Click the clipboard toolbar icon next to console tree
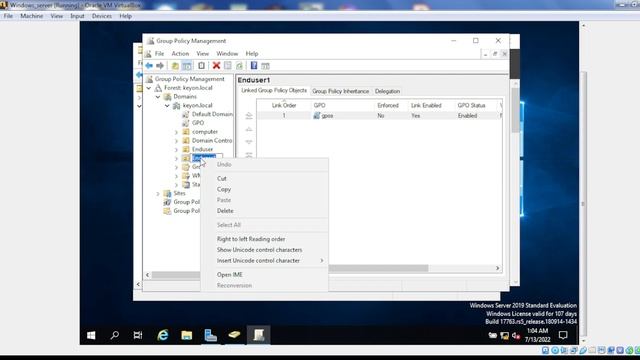 [202, 66]
